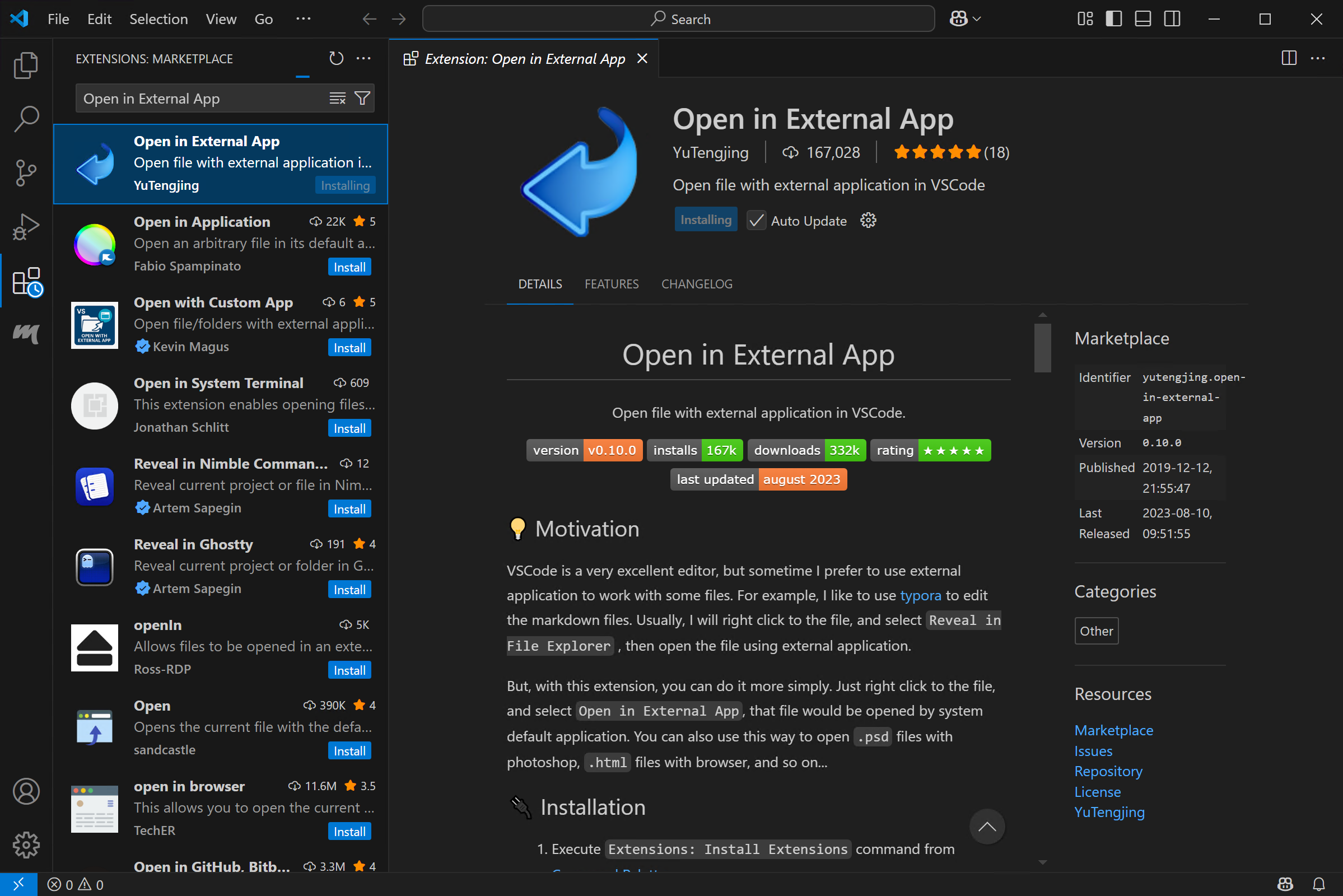The image size is (1343, 896).
Task: Open Customize Layout in title bar
Action: click(x=1085, y=19)
